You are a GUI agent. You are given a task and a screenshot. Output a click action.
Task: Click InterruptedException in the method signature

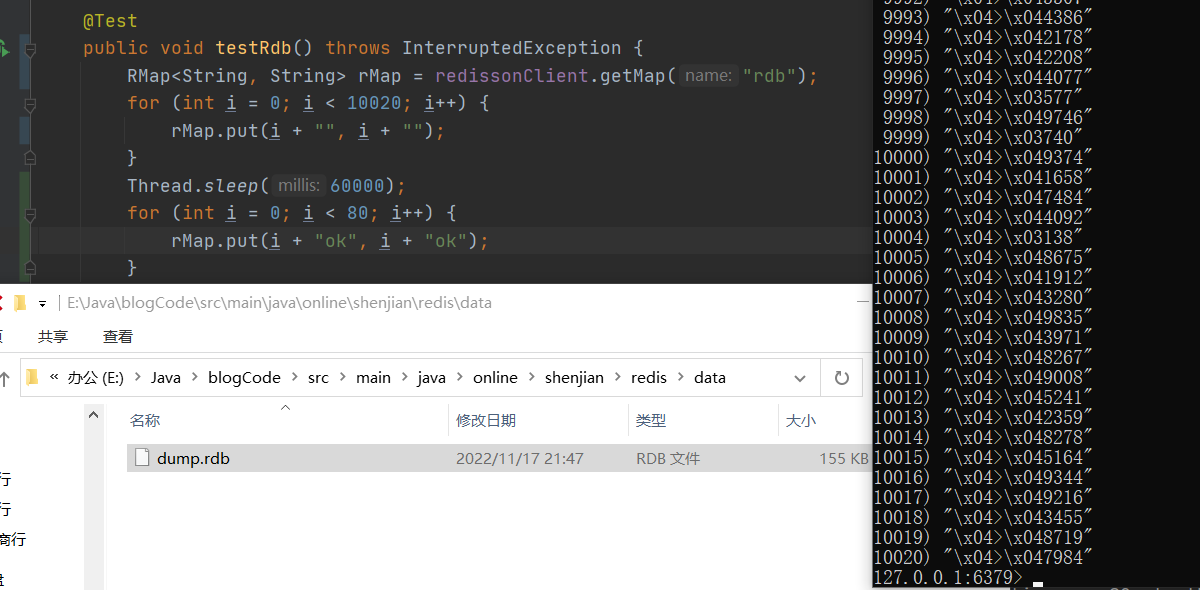(x=512, y=48)
